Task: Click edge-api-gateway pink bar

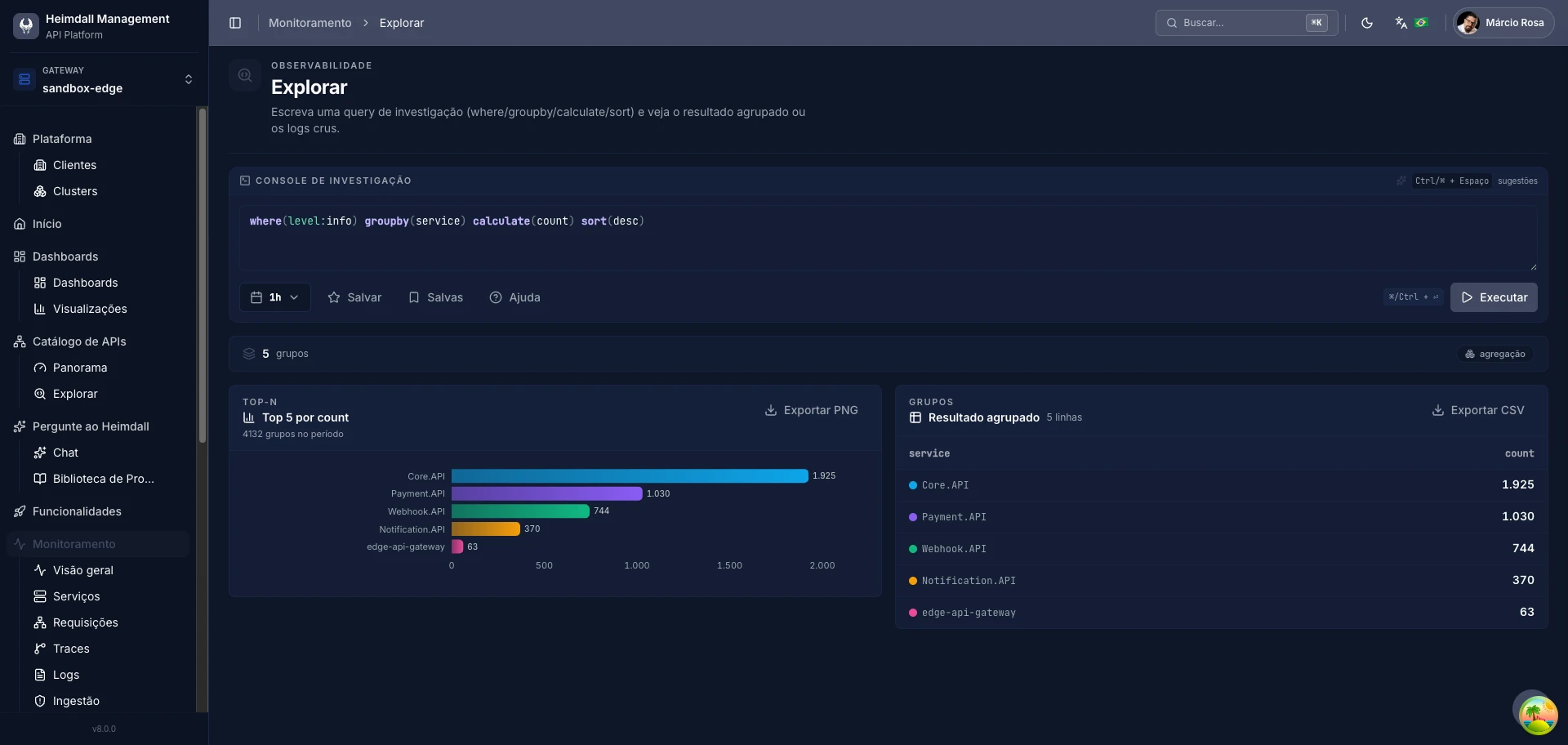Action: coord(457,546)
